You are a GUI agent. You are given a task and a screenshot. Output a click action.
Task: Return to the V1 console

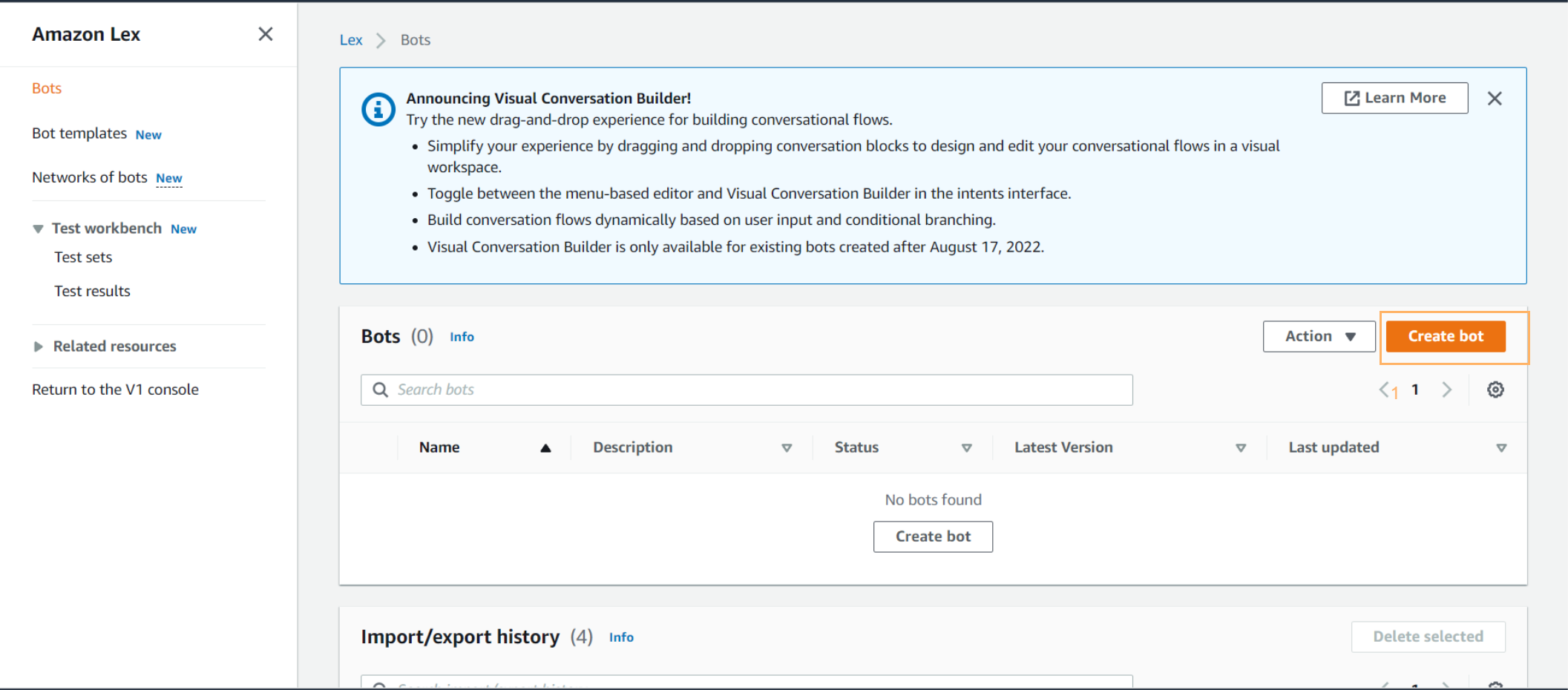[x=115, y=390]
